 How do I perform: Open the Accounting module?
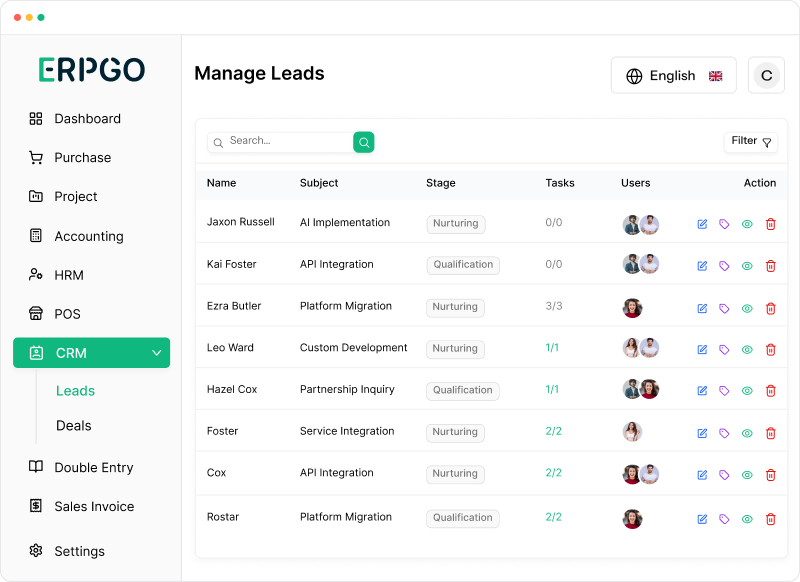(76, 236)
